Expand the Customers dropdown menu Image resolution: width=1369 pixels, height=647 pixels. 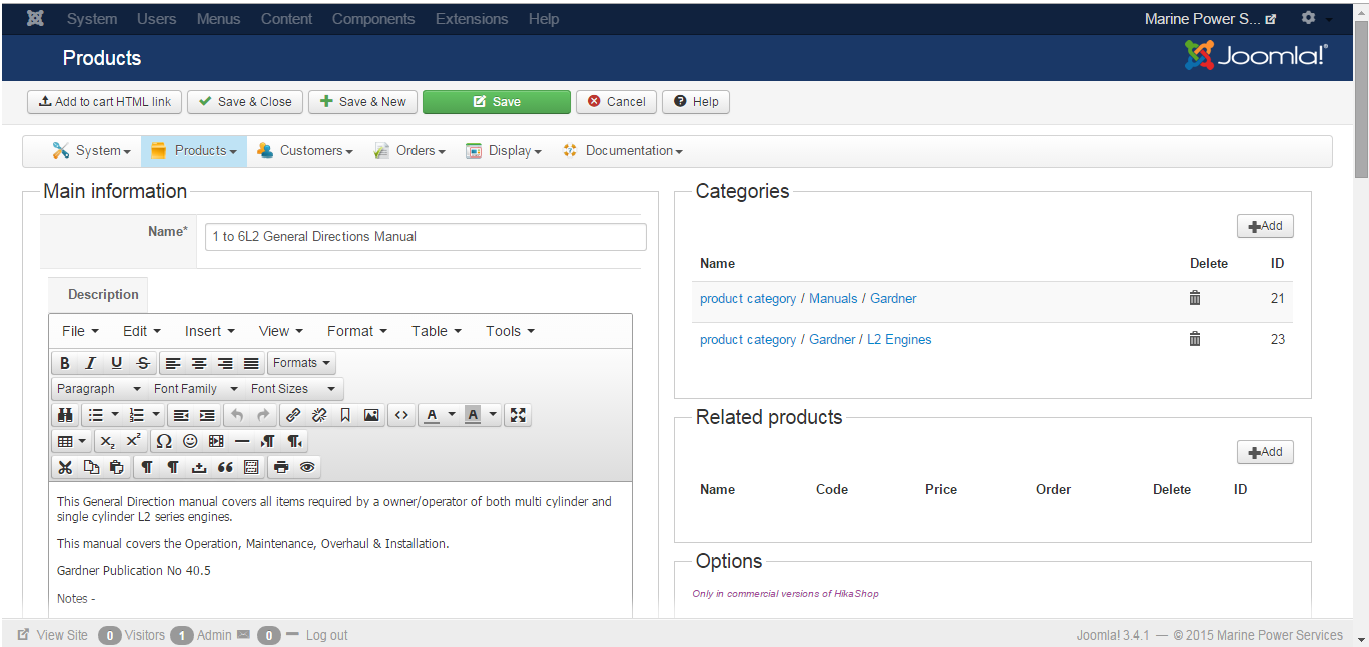304,151
